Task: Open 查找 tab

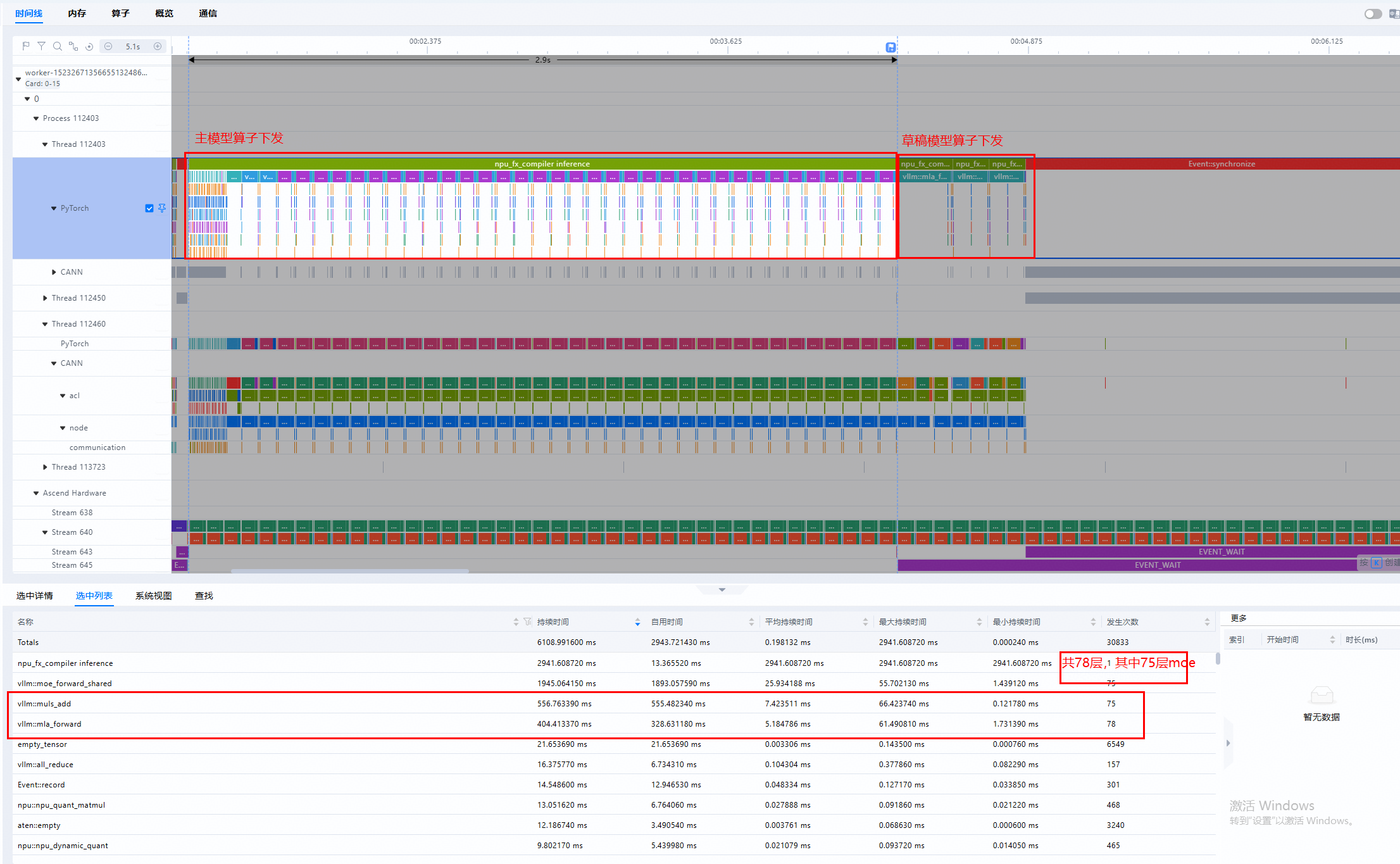Action: tap(204, 596)
